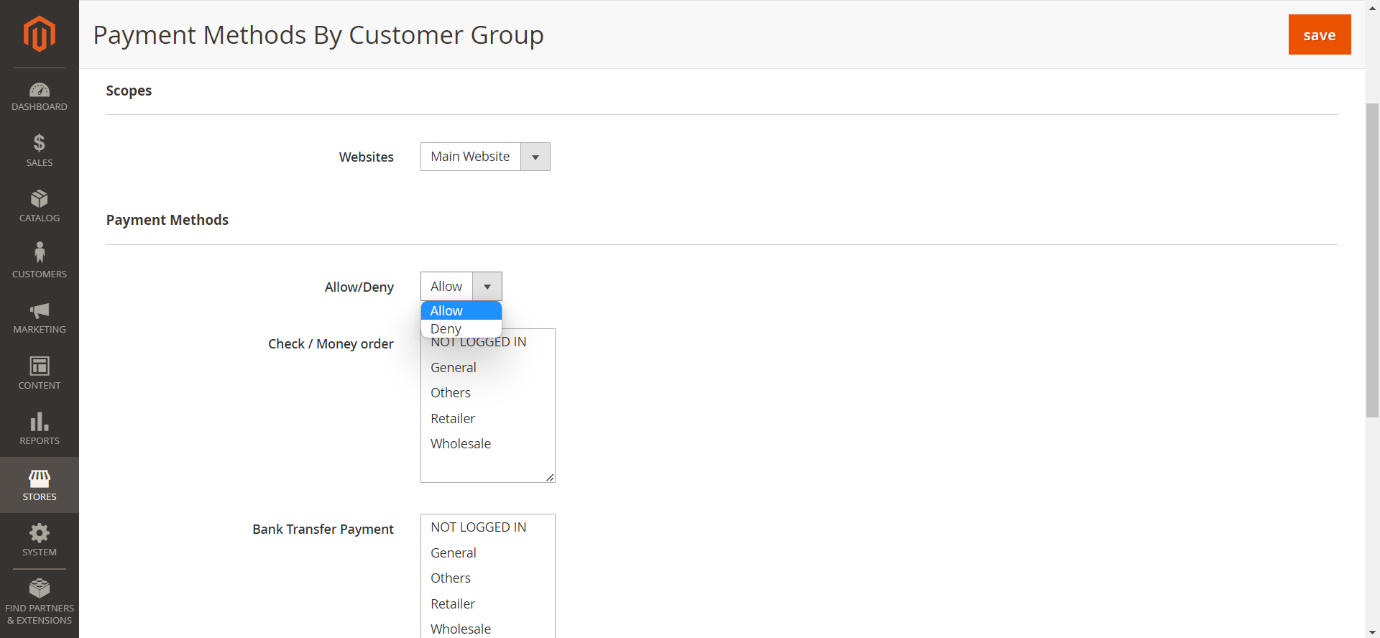Open the Content layout icon

click(39, 366)
